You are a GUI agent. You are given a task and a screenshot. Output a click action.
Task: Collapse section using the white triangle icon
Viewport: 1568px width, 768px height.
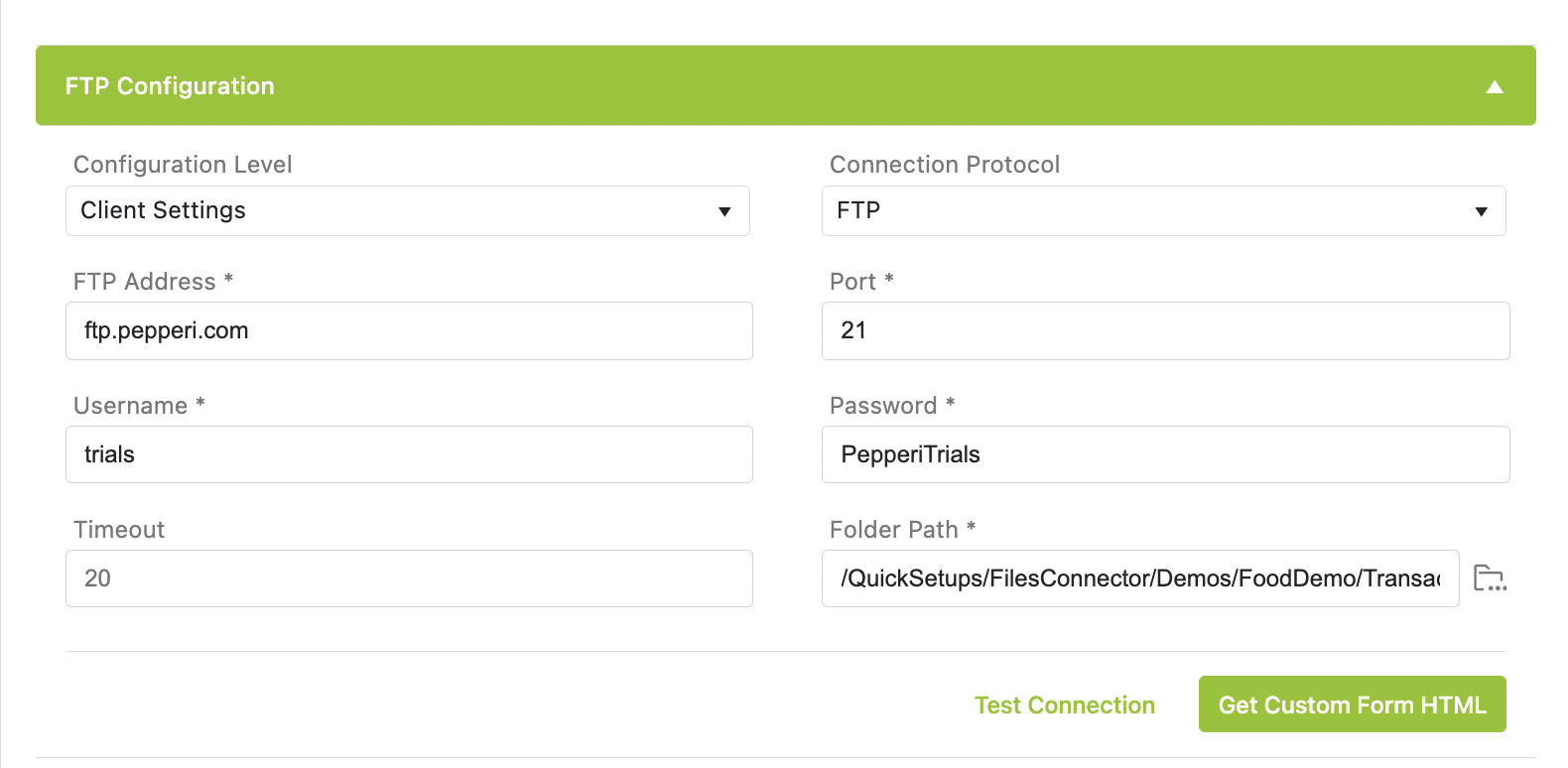point(1495,87)
